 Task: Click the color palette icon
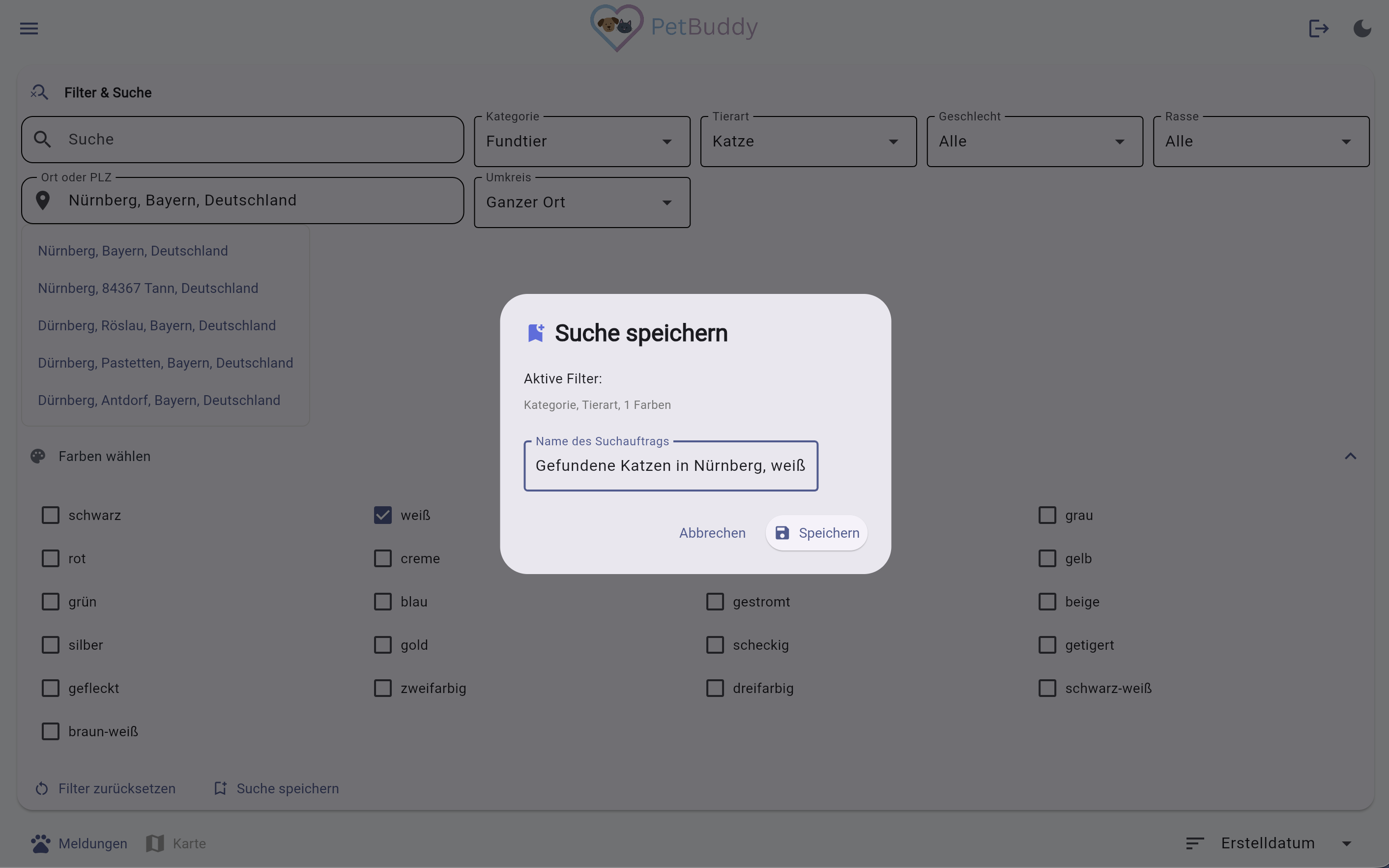38,457
